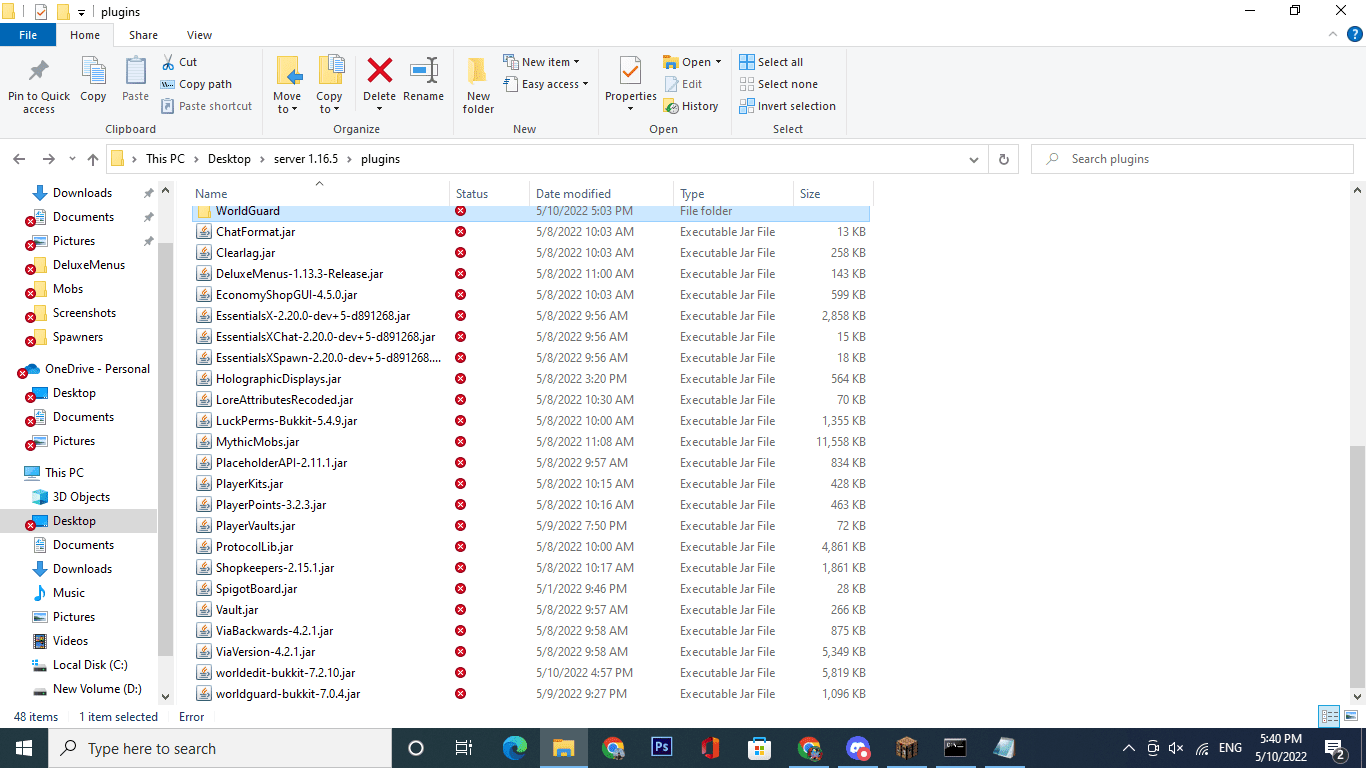Click the Search plugins field

[x=1190, y=159]
